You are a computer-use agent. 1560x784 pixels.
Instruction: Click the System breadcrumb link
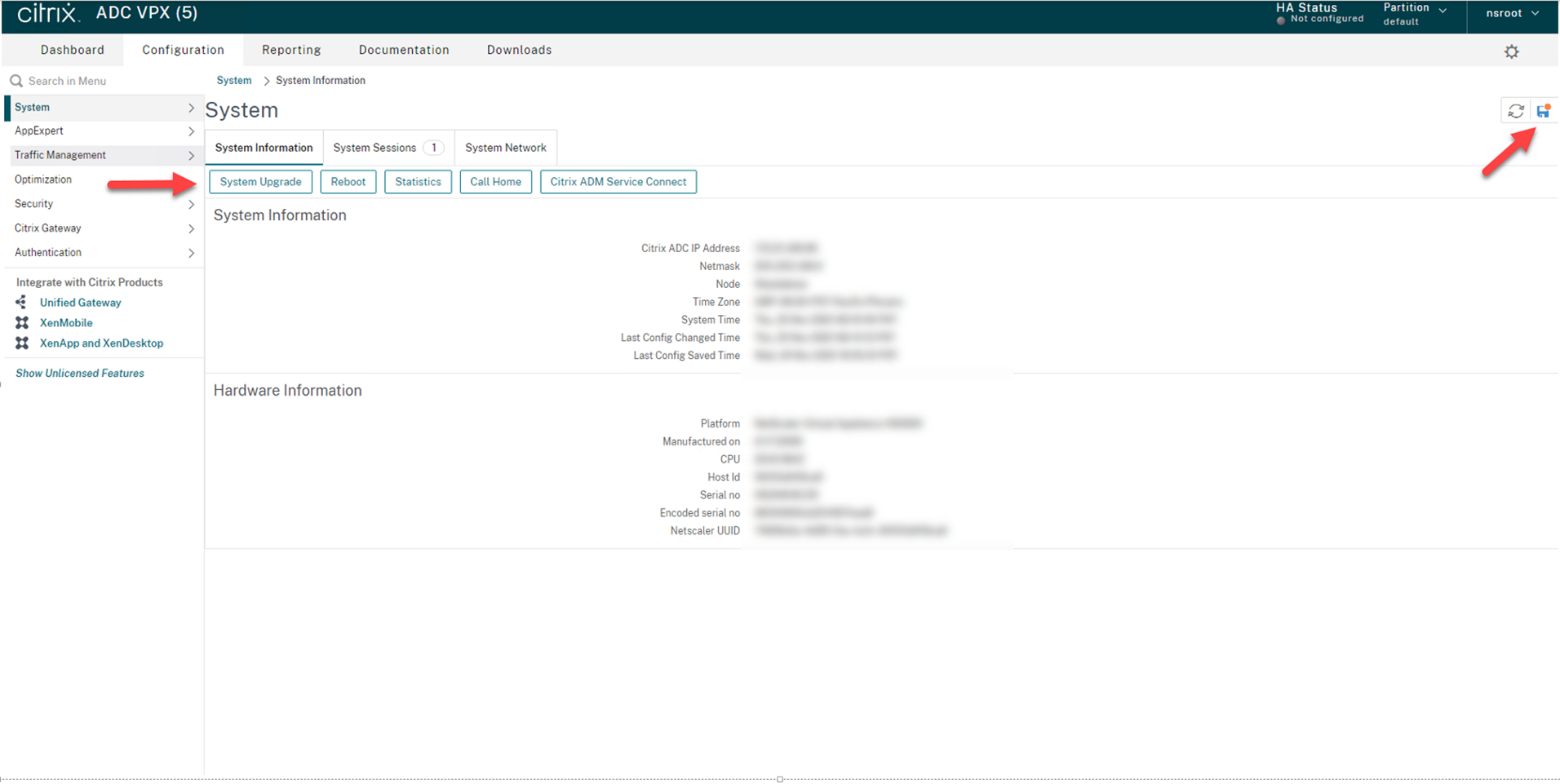234,80
